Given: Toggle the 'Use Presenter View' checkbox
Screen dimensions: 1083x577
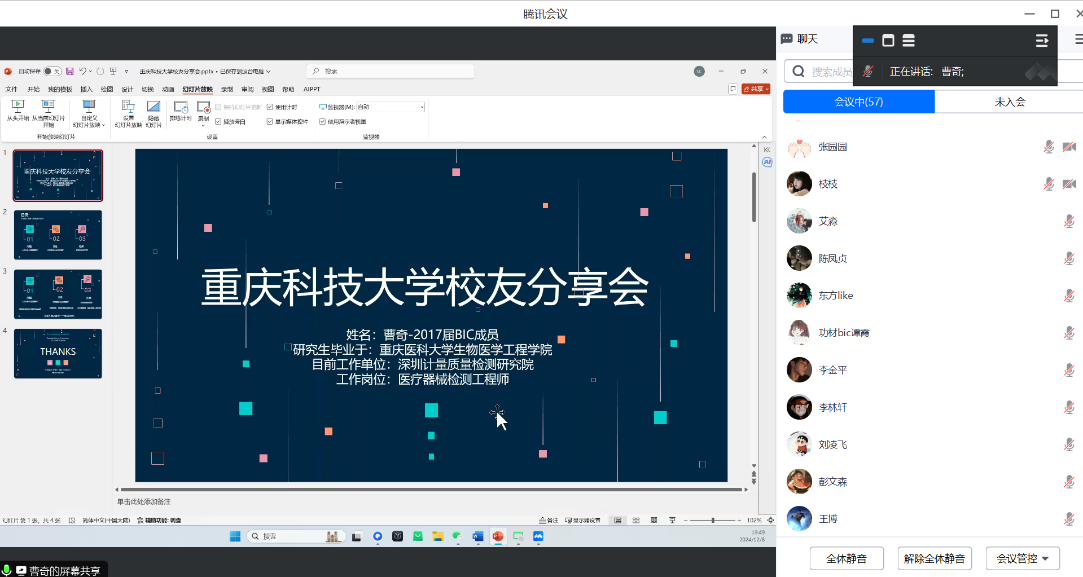Looking at the screenshot, I should (x=323, y=122).
